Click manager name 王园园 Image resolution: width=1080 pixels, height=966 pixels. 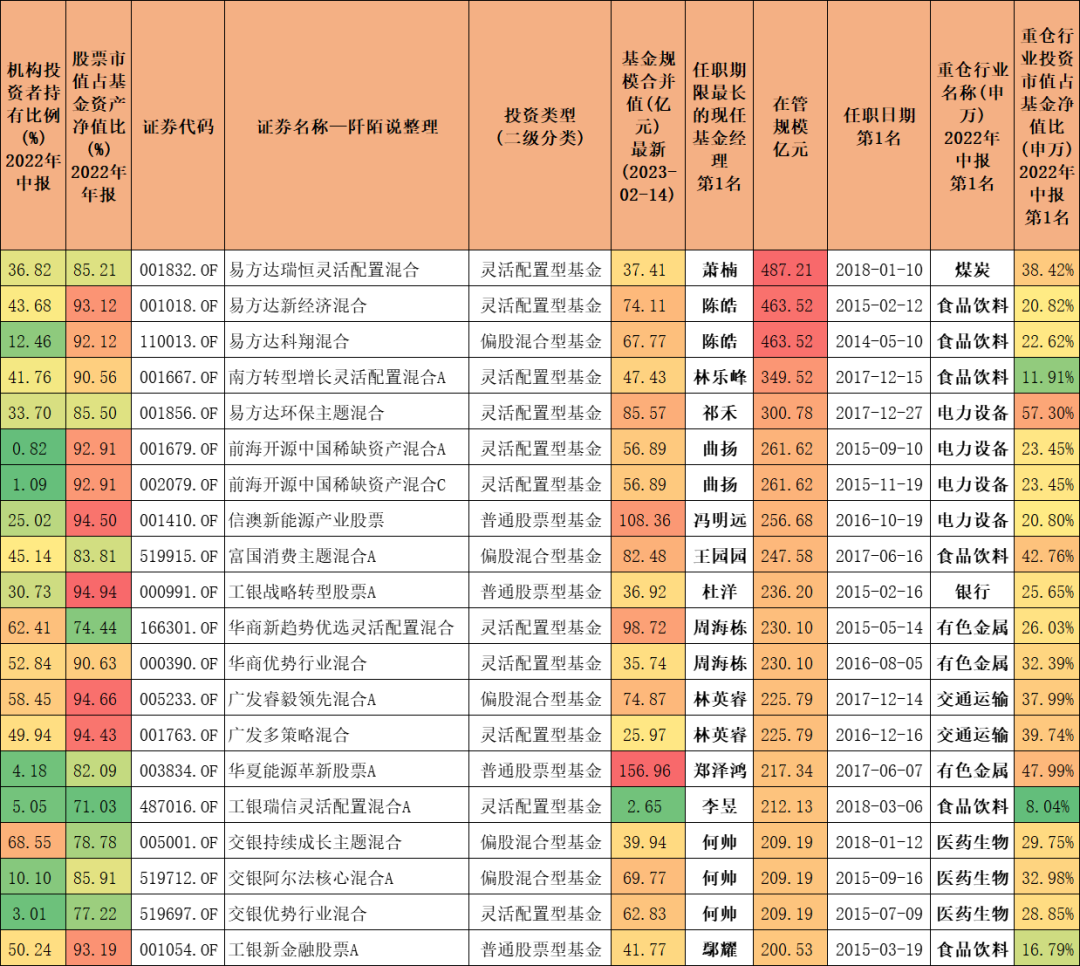click(x=719, y=556)
